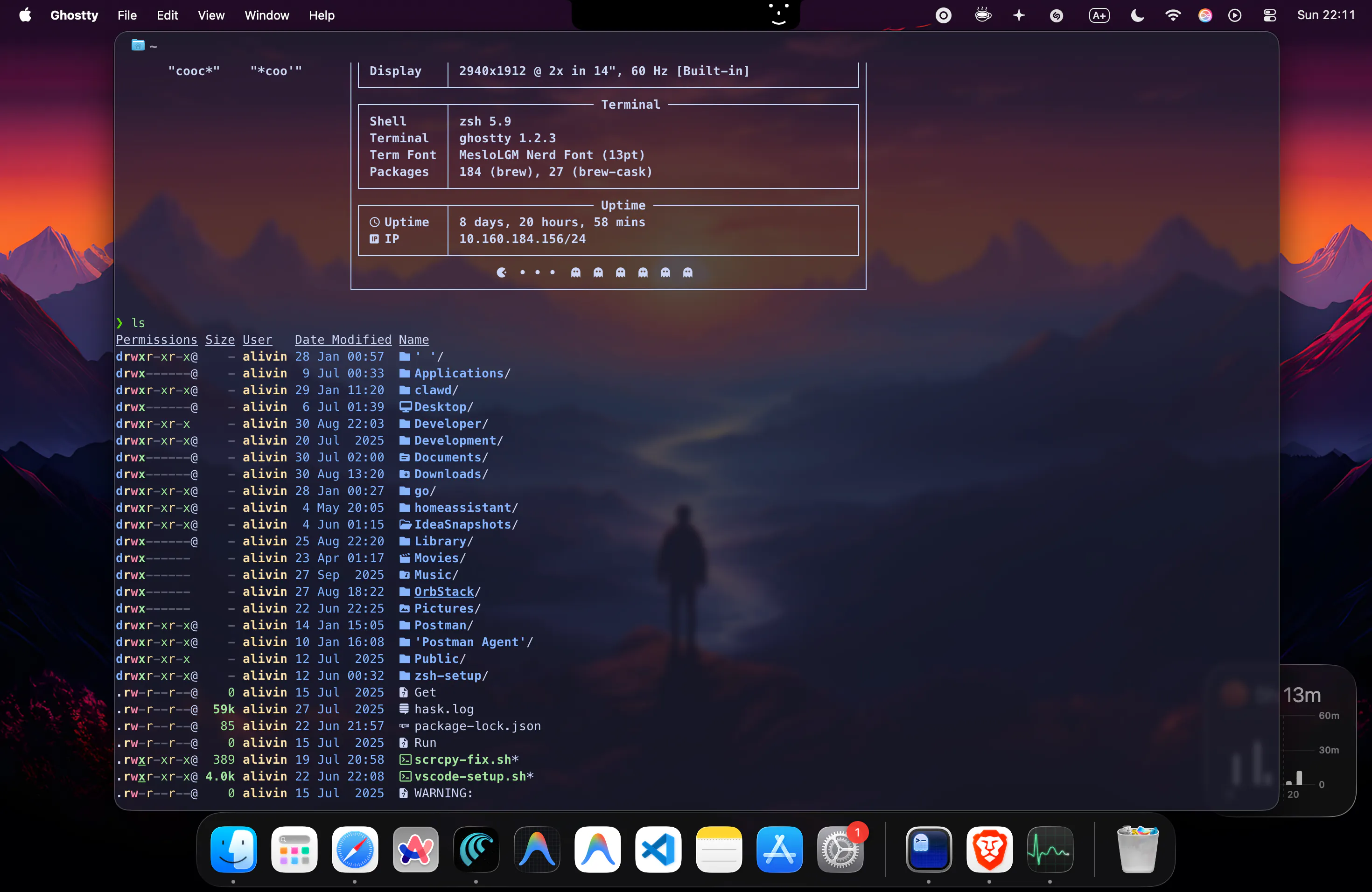Click the scrcpy-fix.sh script name
This screenshot has width=1372, height=892.
(x=466, y=760)
